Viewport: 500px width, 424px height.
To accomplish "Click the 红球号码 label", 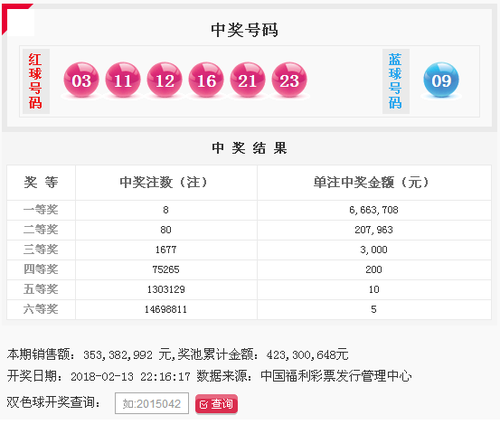I will [x=35, y=81].
